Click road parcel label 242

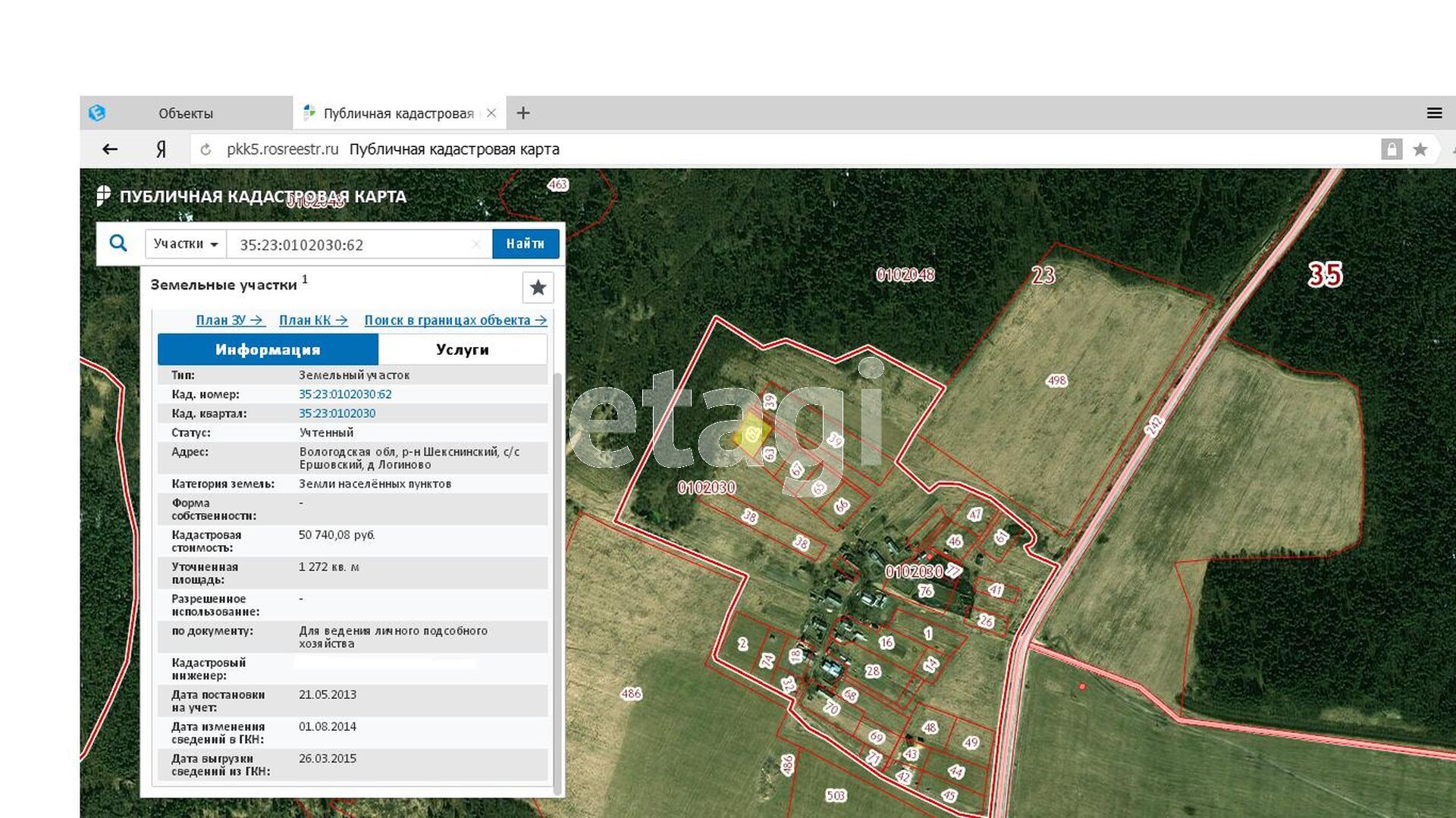click(x=1153, y=425)
